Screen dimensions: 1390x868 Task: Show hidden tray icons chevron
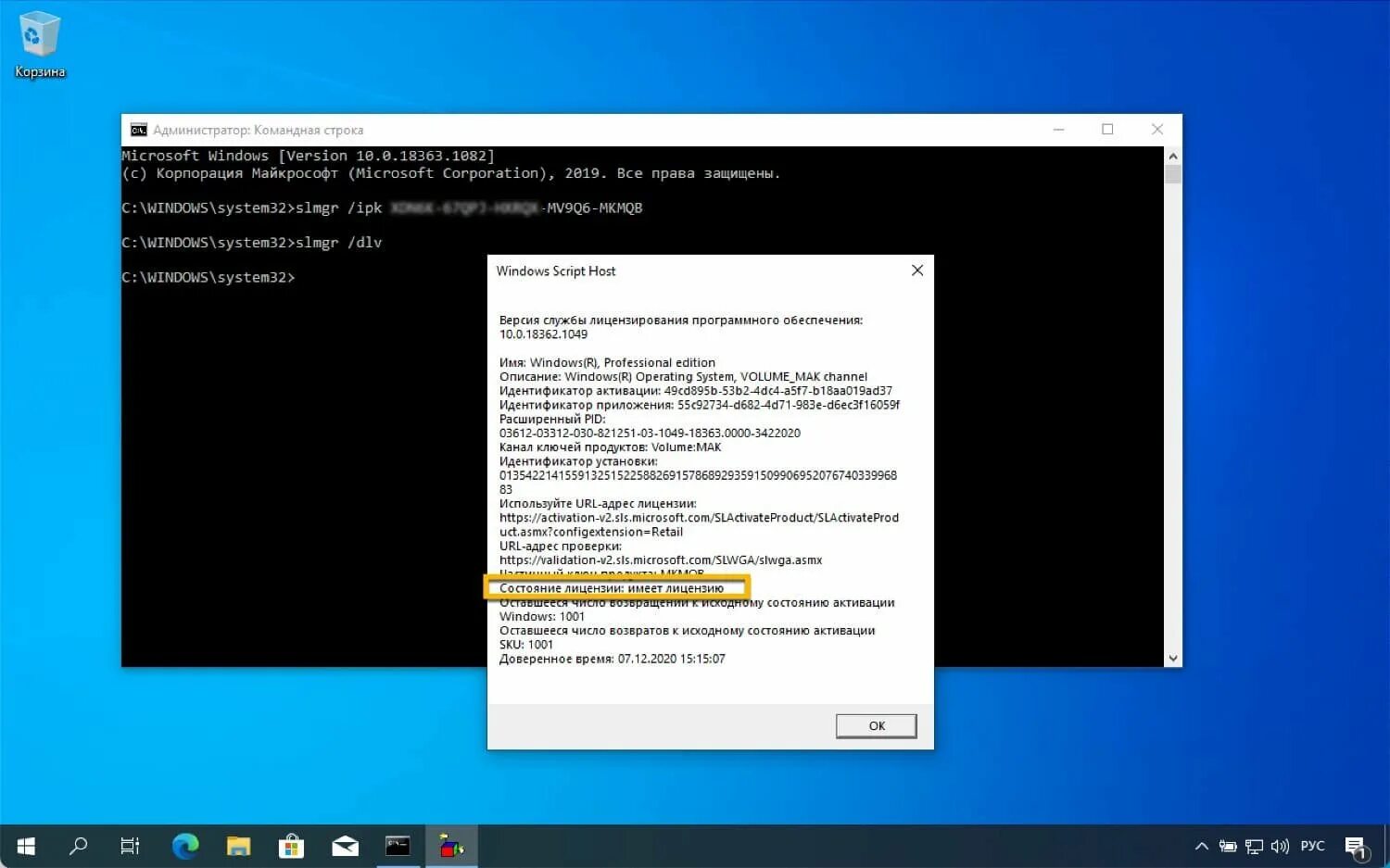point(1201,846)
